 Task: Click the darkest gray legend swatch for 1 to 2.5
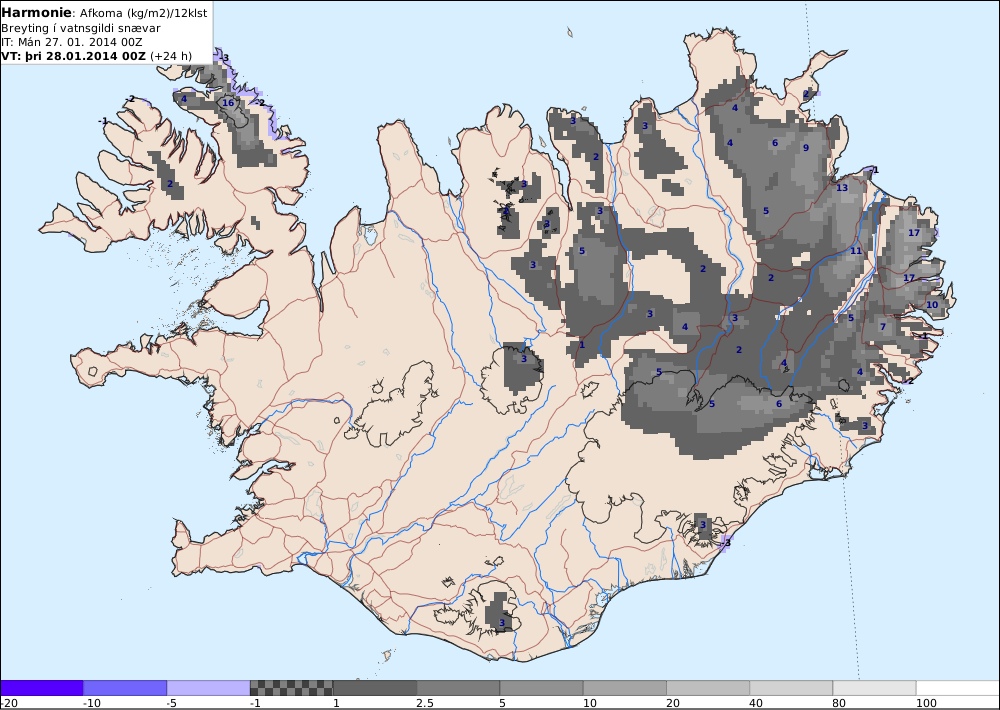(375, 688)
